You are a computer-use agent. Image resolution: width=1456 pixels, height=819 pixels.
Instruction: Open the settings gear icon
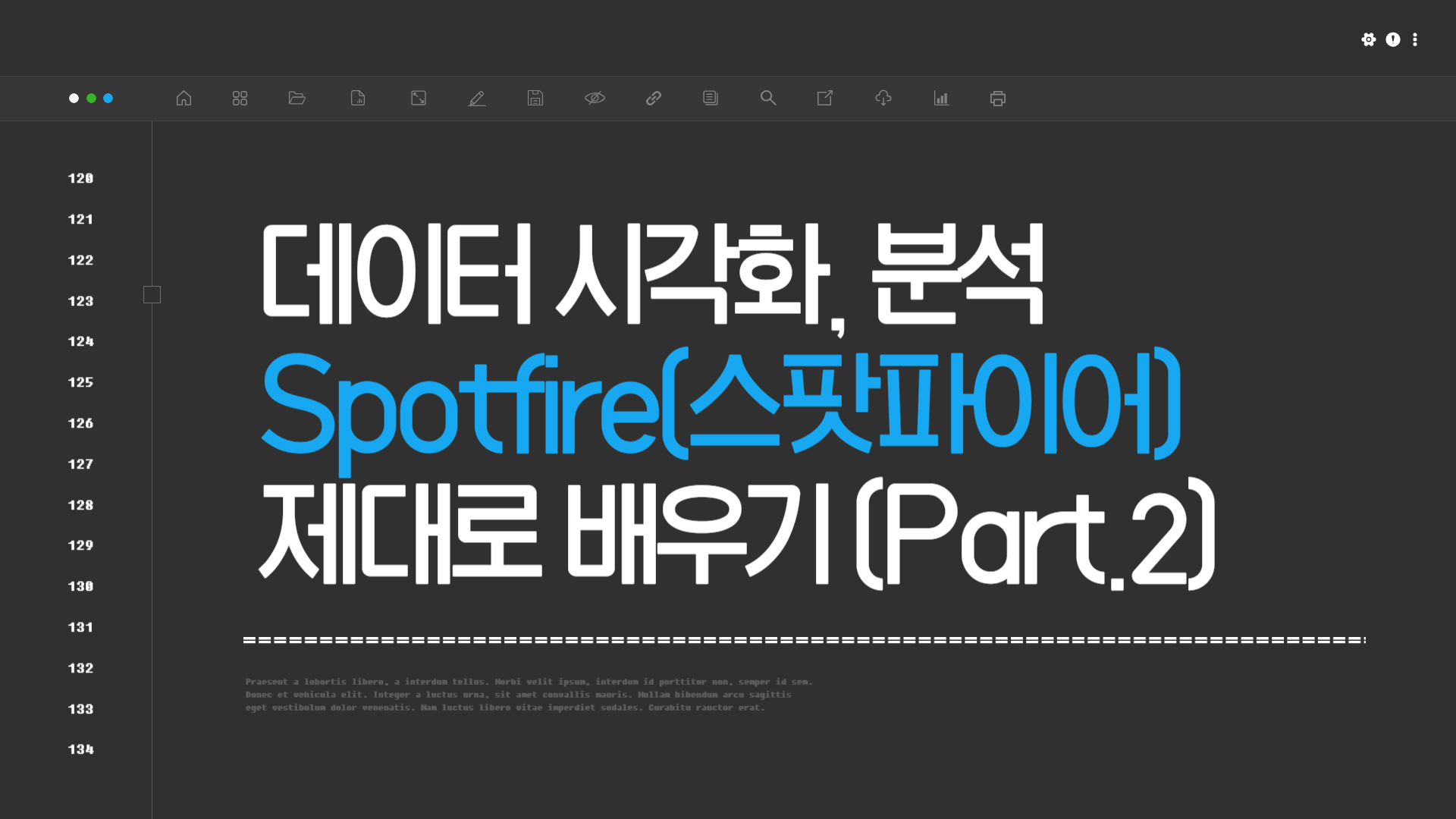pos(1368,39)
